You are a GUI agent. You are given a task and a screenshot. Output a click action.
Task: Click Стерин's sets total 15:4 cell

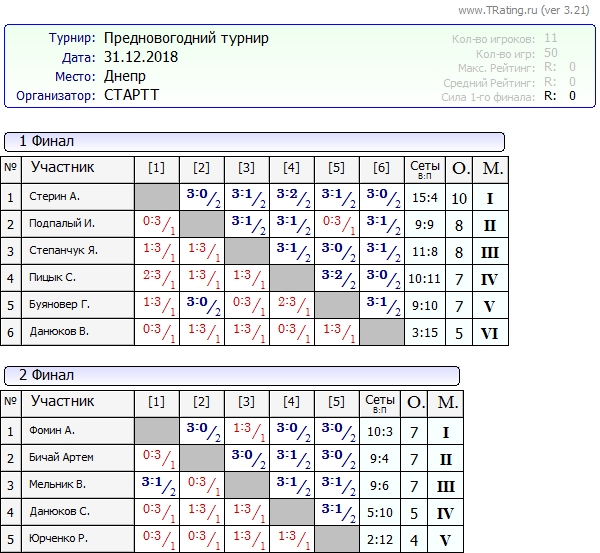pyautogui.click(x=425, y=197)
